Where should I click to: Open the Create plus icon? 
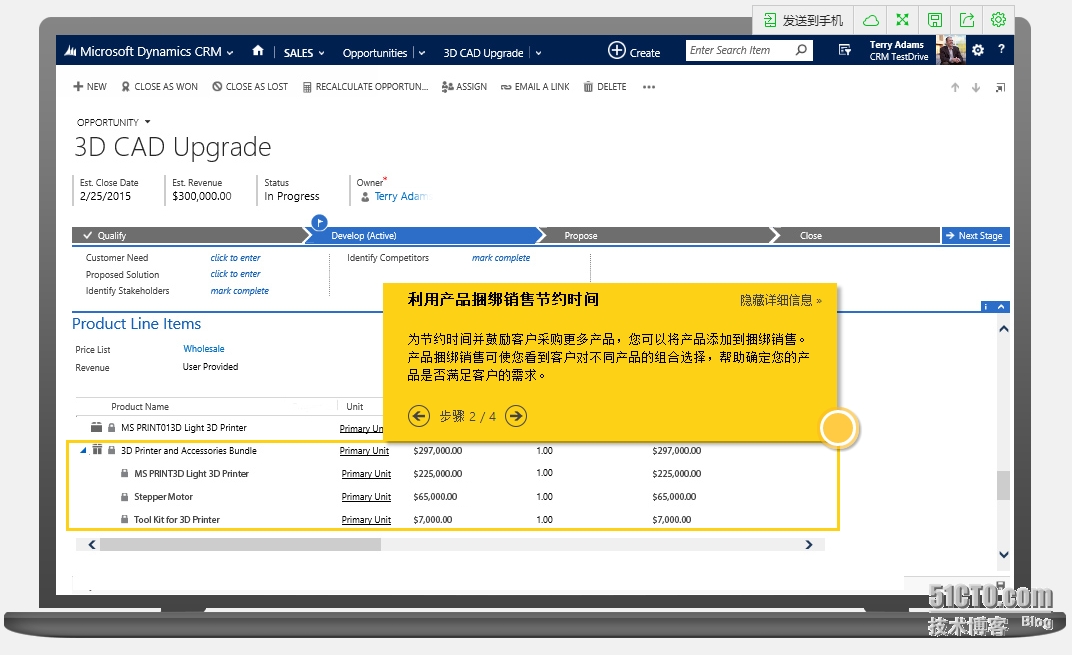pyautogui.click(x=617, y=51)
